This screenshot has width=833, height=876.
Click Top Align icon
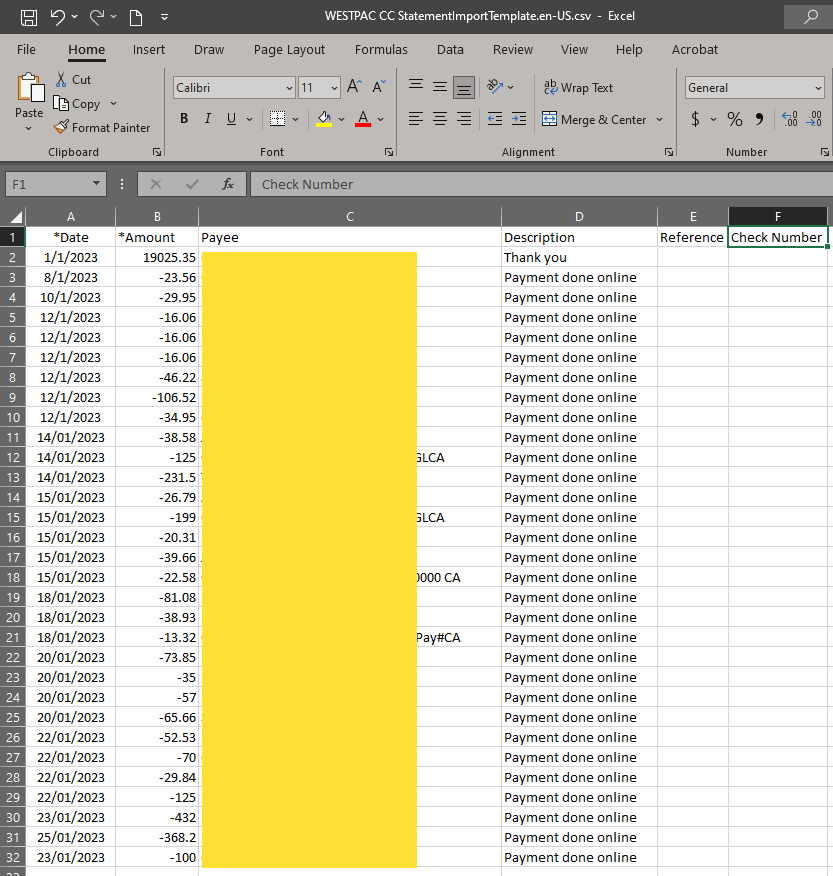pyautogui.click(x=416, y=85)
